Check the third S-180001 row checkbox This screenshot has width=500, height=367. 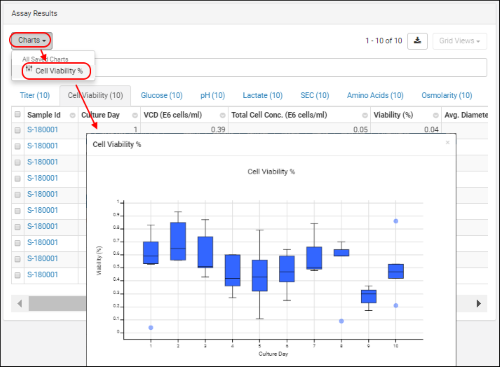pyautogui.click(x=18, y=162)
